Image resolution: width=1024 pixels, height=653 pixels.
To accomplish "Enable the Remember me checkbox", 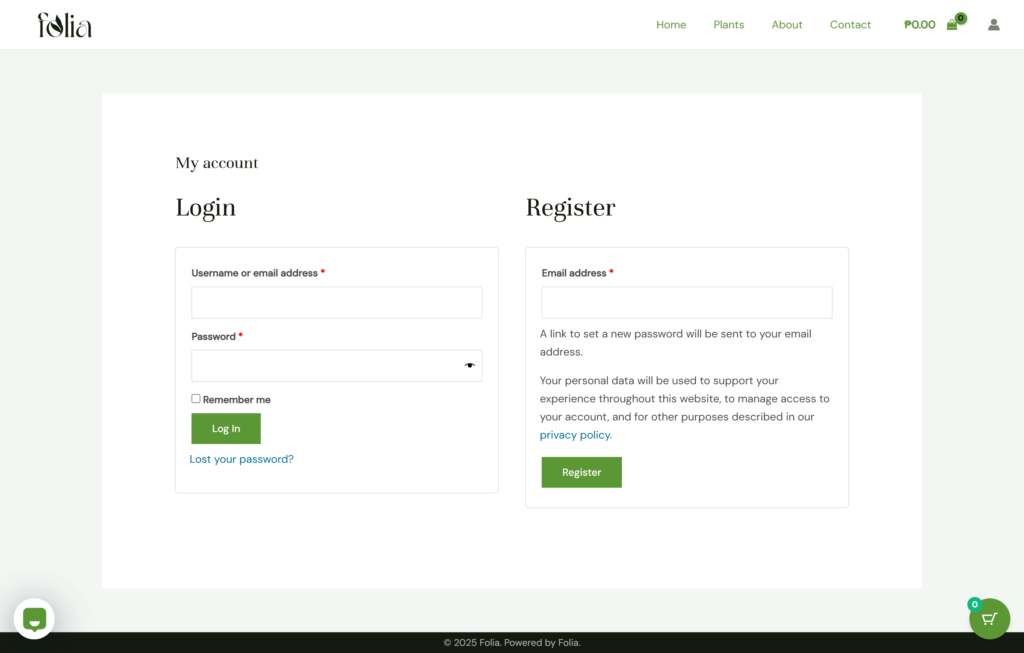I will (196, 399).
